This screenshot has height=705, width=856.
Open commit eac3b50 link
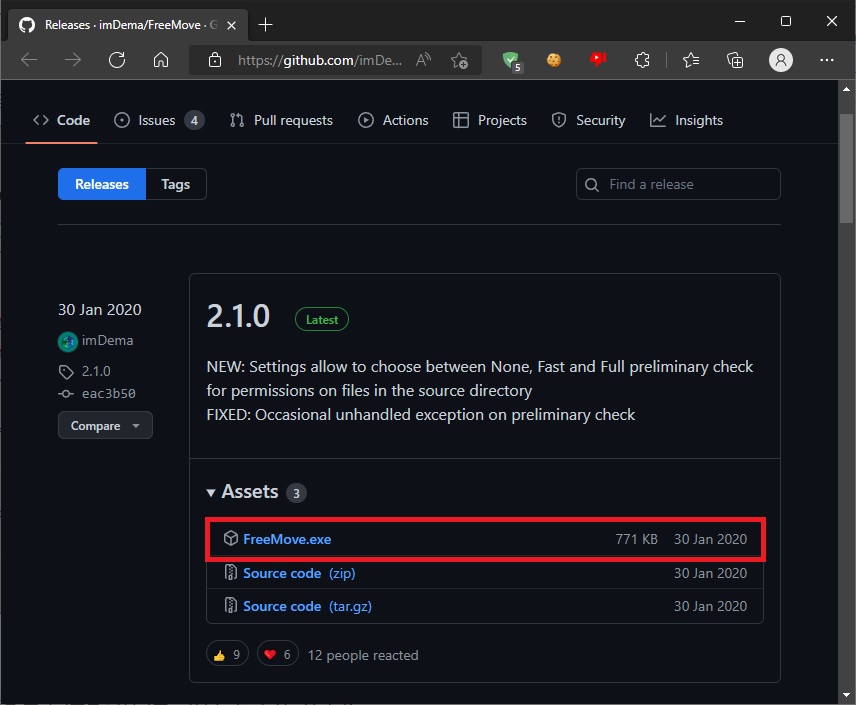click(x=109, y=394)
